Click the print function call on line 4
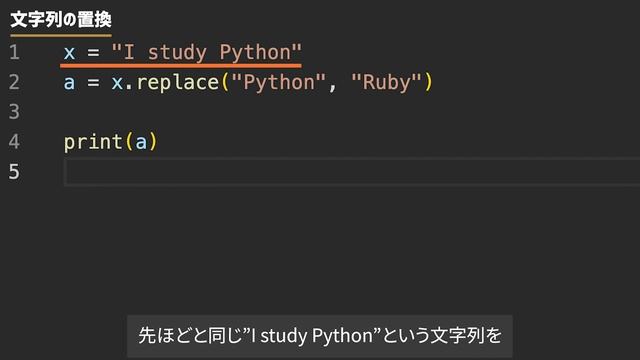Image resolution: width=640 pixels, height=360 pixels. click(93, 142)
